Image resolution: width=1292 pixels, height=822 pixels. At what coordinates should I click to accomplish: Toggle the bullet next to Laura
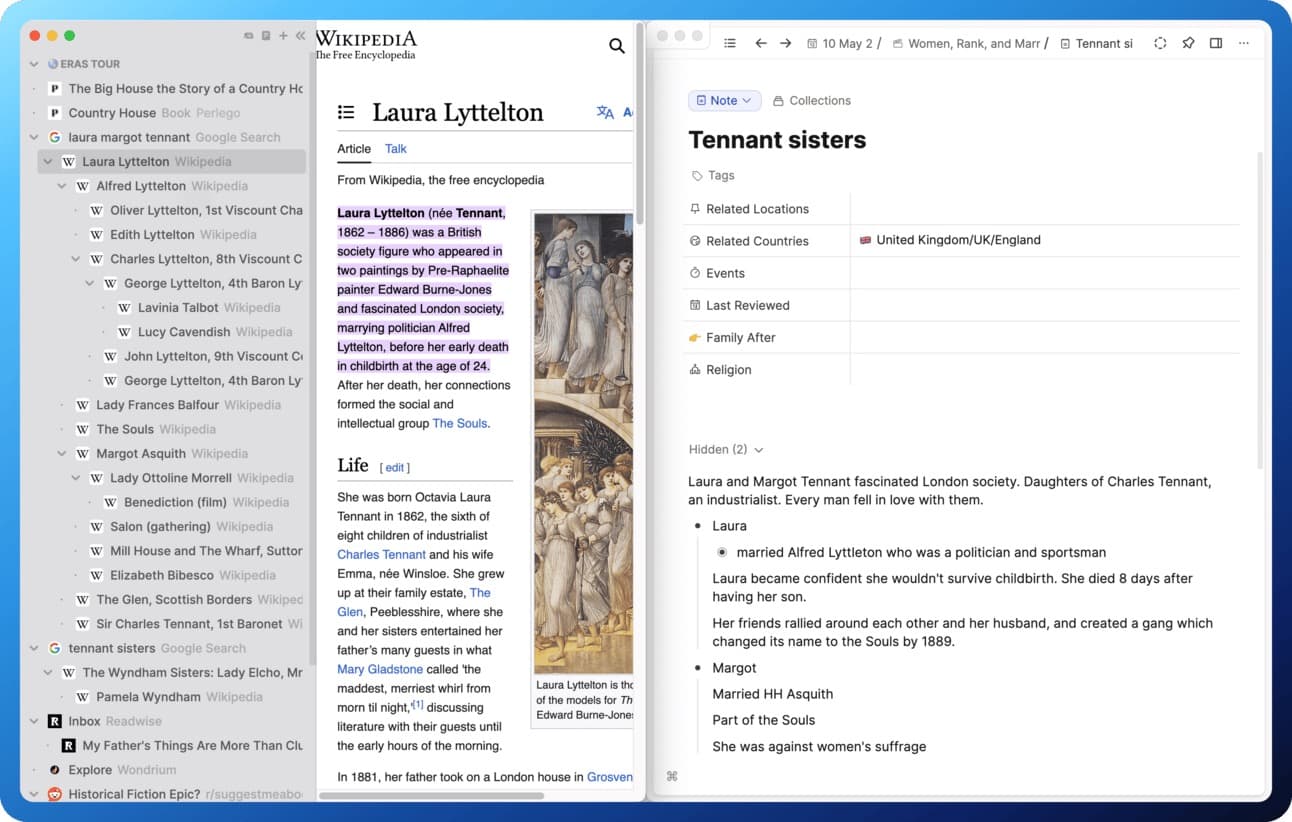coord(698,526)
